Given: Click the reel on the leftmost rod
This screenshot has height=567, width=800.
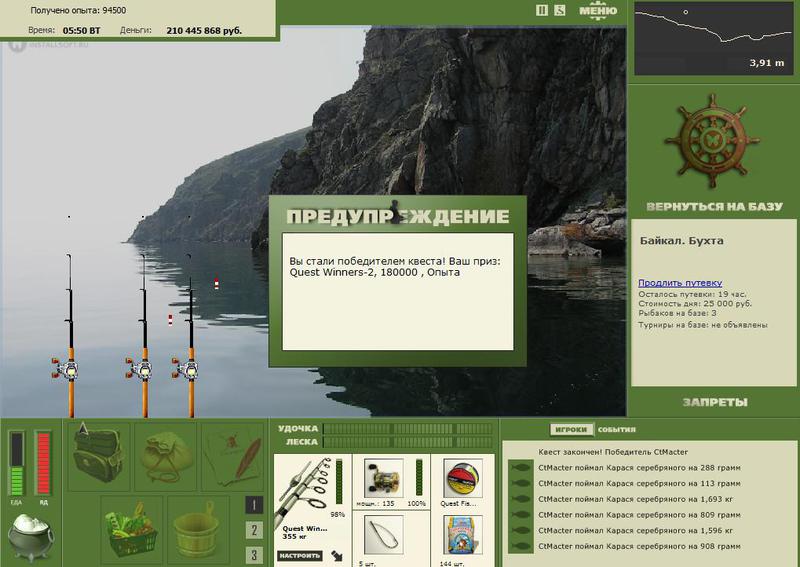Looking at the screenshot, I should click(x=65, y=368).
